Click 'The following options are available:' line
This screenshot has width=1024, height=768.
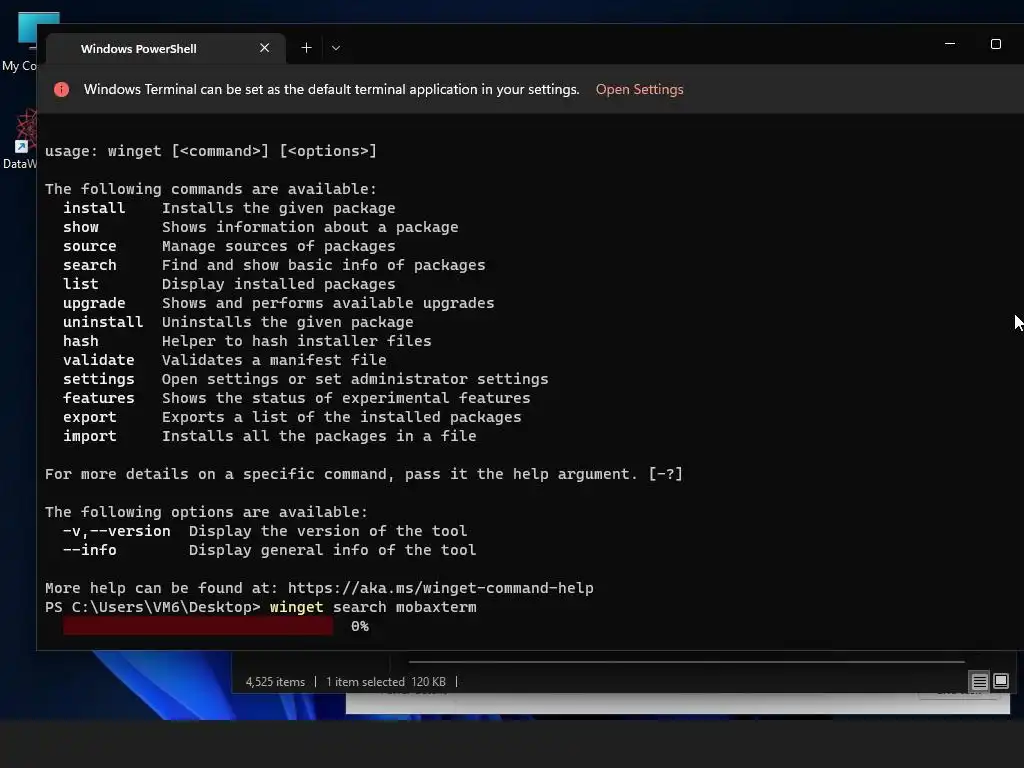click(x=206, y=512)
